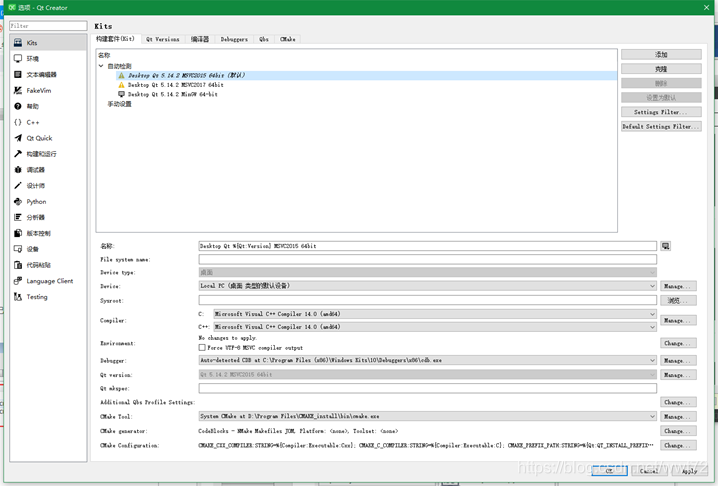Click Browse button next to Sysroot

[x=678, y=300]
